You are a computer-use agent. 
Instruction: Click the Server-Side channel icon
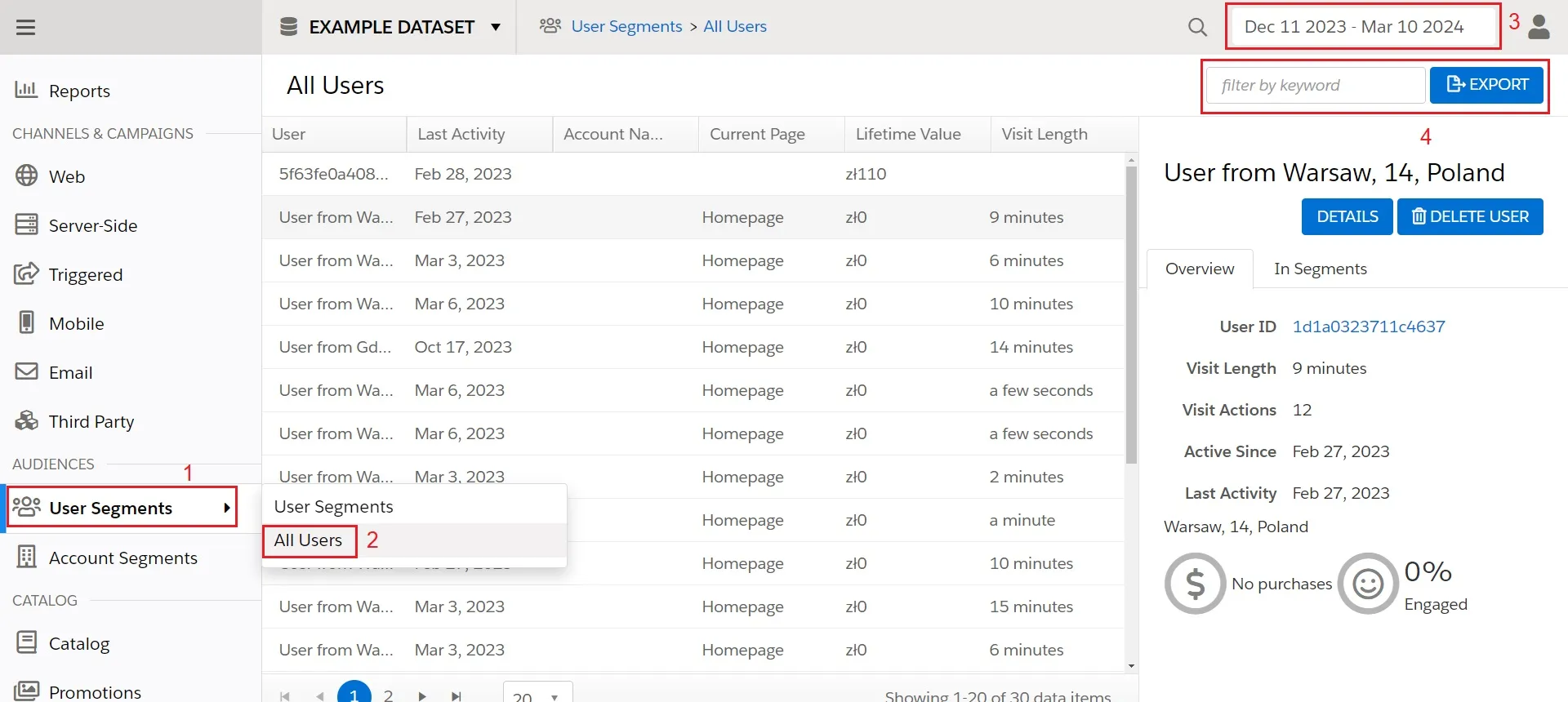pyautogui.click(x=27, y=224)
